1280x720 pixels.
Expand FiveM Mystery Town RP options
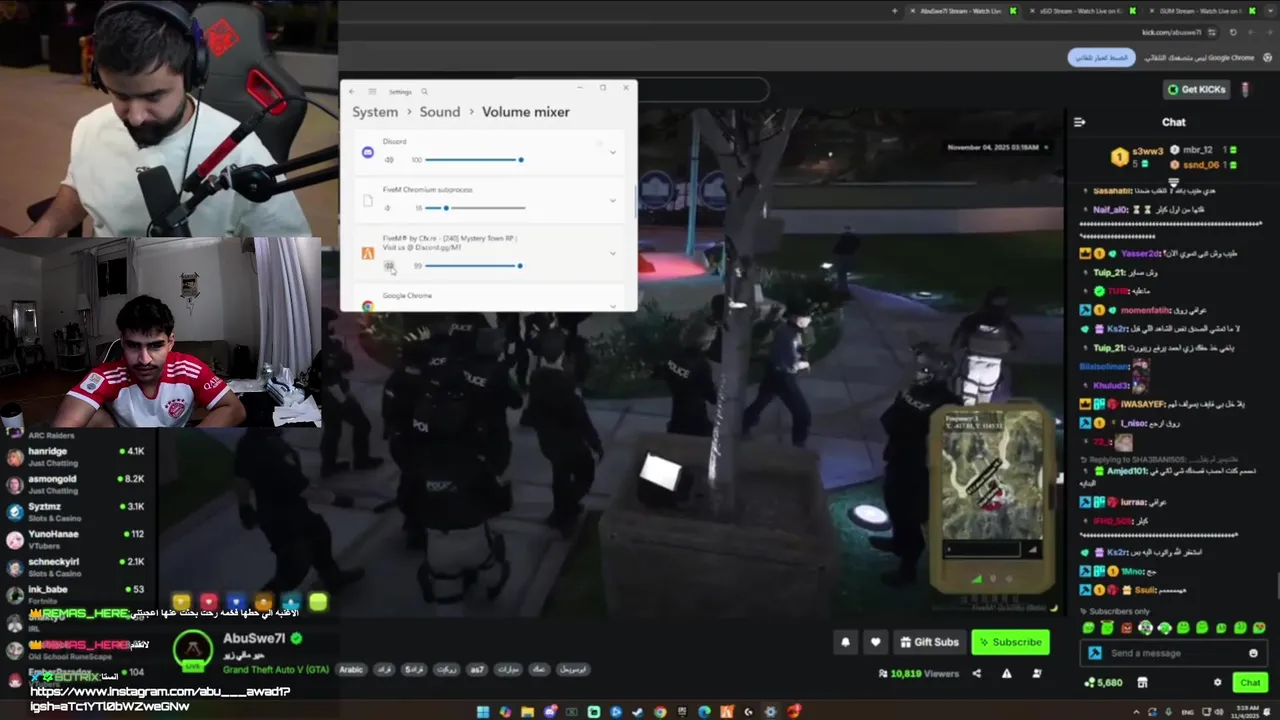(x=613, y=253)
